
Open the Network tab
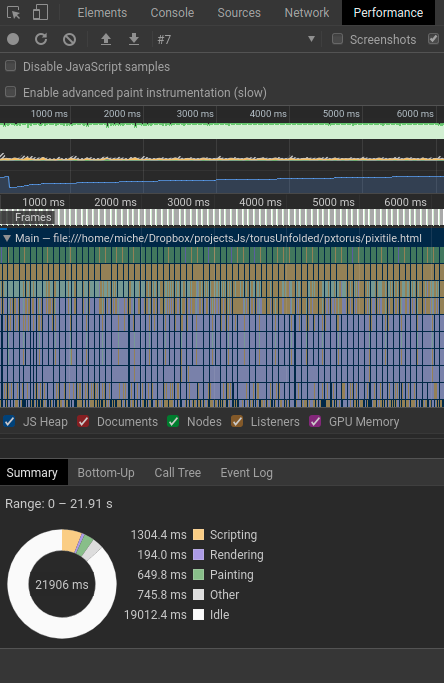[307, 13]
